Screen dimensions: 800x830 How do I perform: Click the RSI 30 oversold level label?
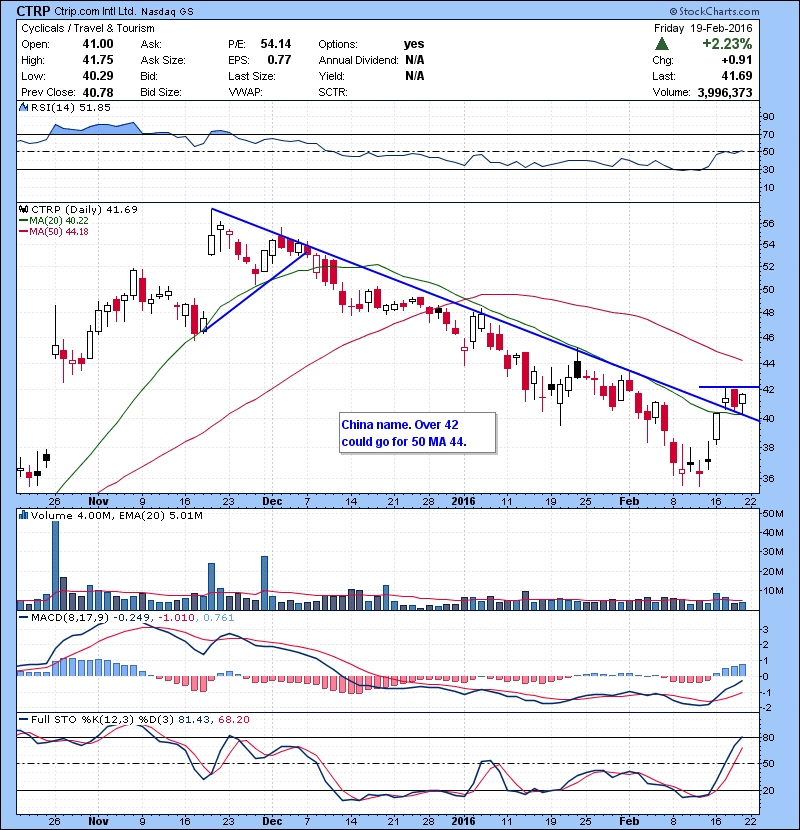click(x=768, y=169)
